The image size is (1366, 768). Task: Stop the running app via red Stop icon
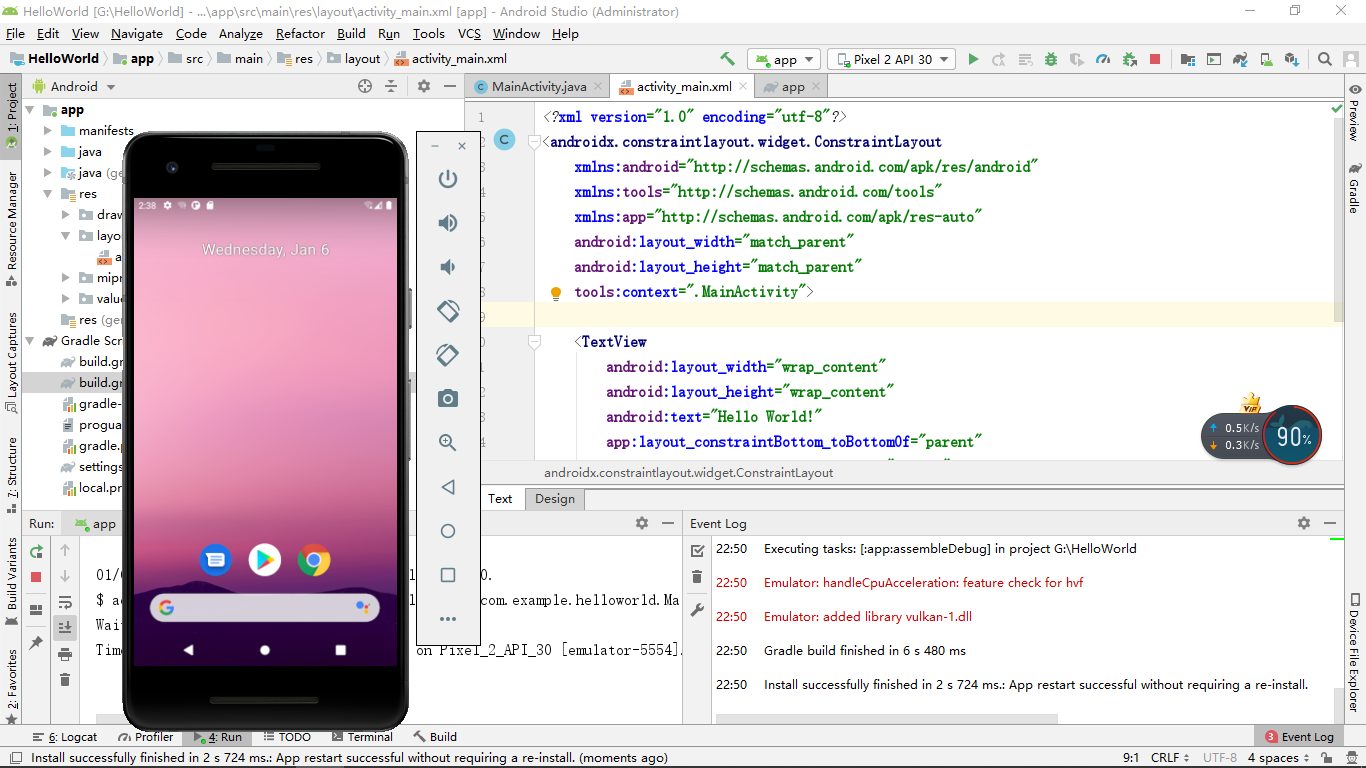coord(1155,59)
